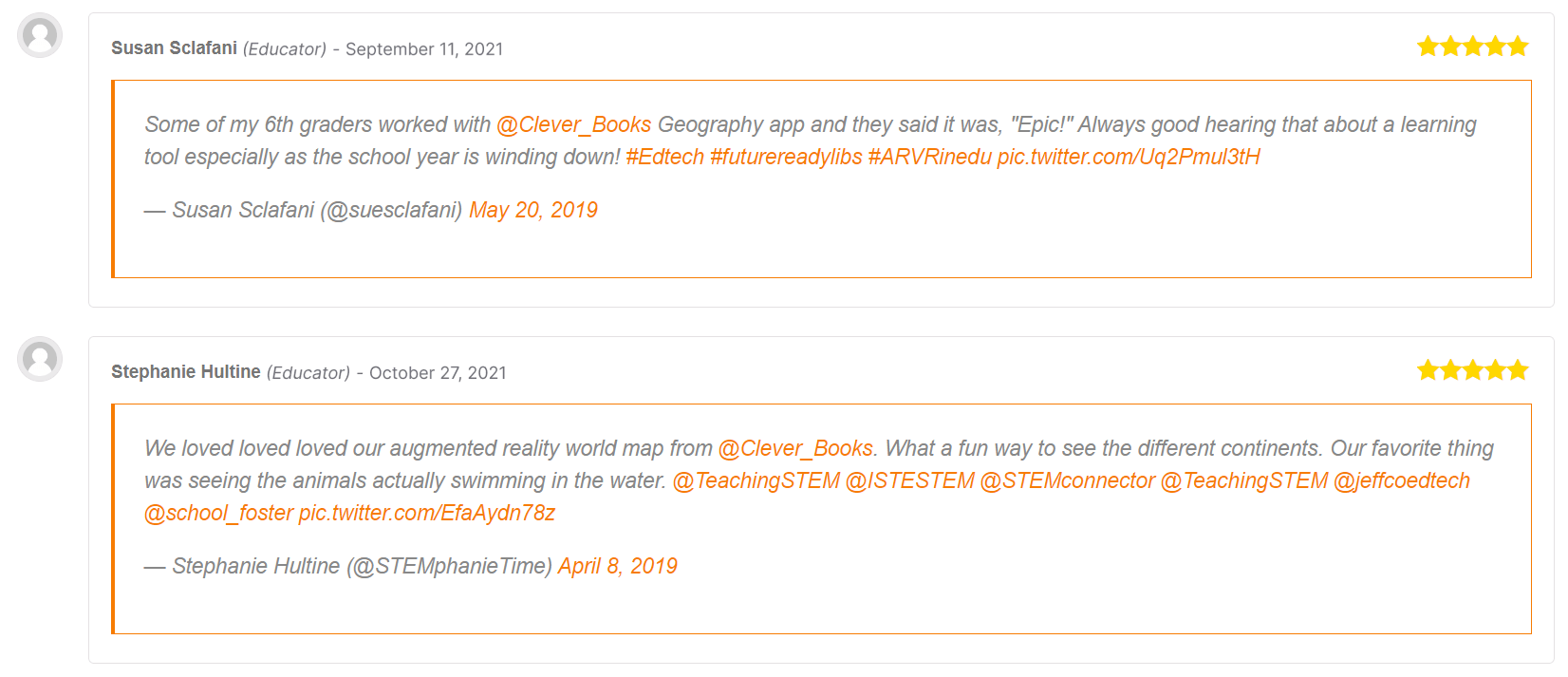Open the April 8, 2019 tweet date link
This screenshot has width=1568, height=677.
click(618, 566)
